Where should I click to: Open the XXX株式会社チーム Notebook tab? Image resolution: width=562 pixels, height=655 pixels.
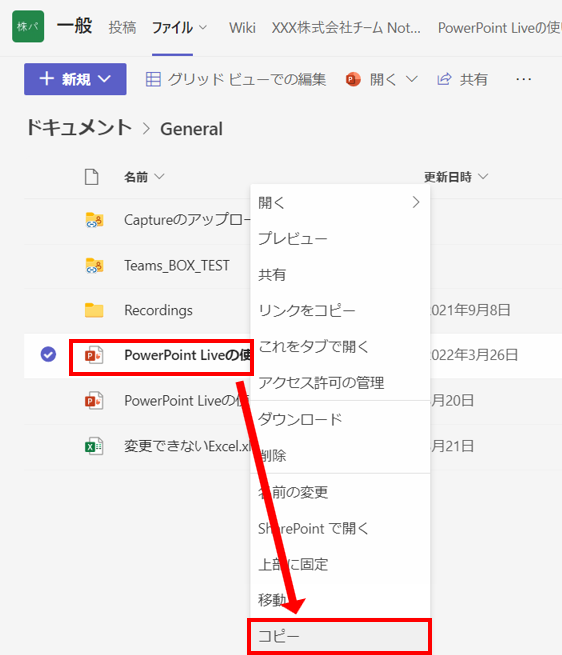(346, 28)
